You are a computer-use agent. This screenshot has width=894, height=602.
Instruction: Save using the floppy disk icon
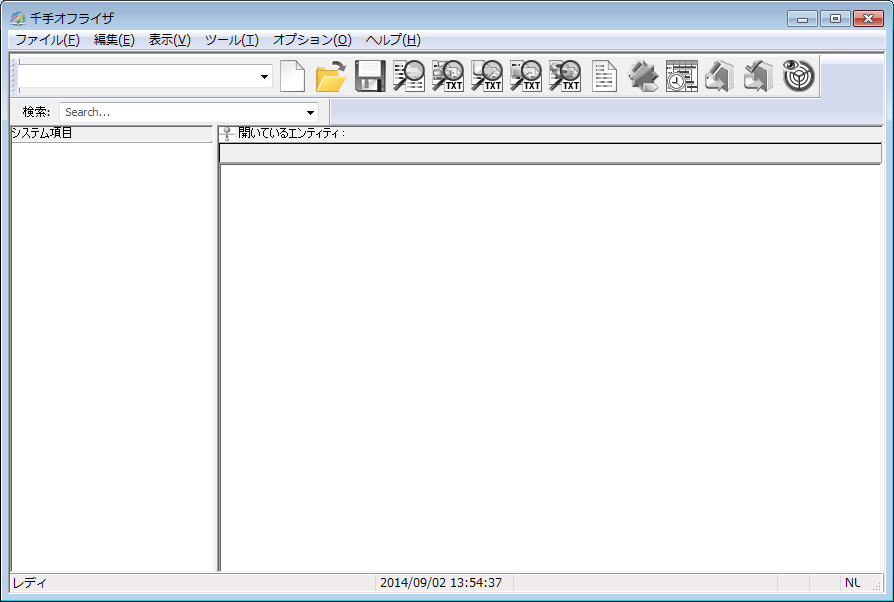[370, 76]
